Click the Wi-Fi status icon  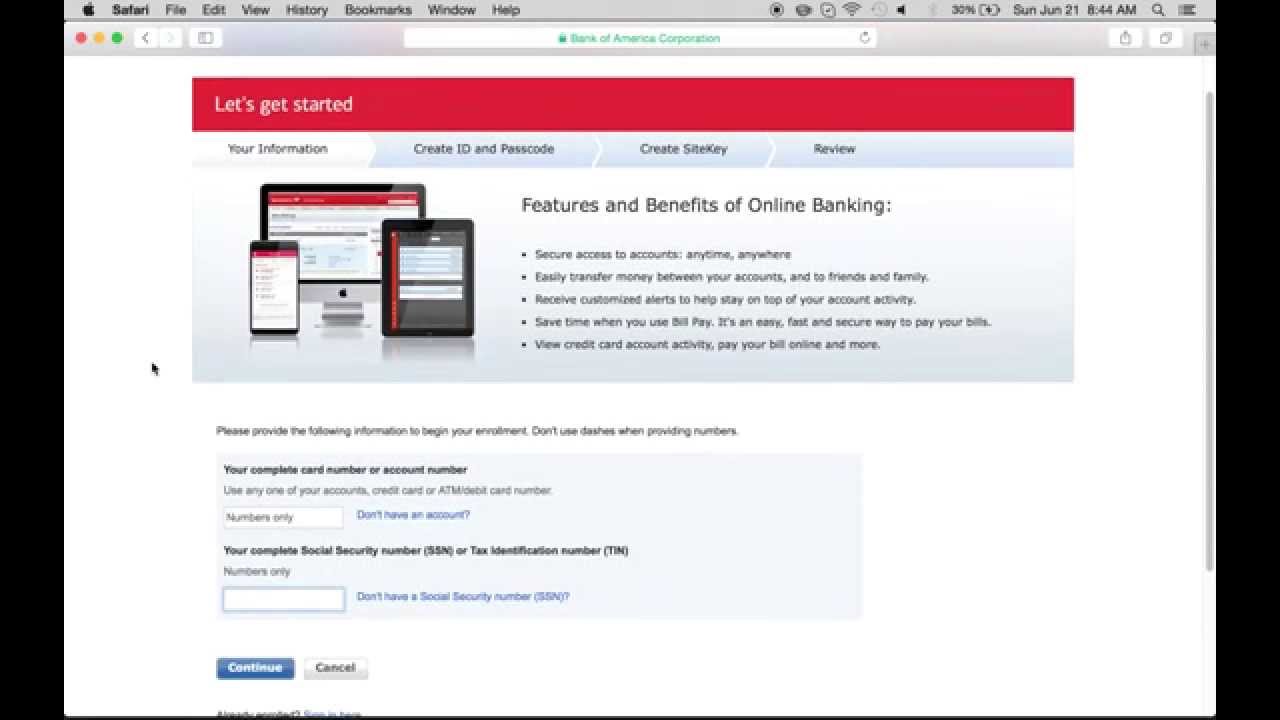(x=853, y=10)
